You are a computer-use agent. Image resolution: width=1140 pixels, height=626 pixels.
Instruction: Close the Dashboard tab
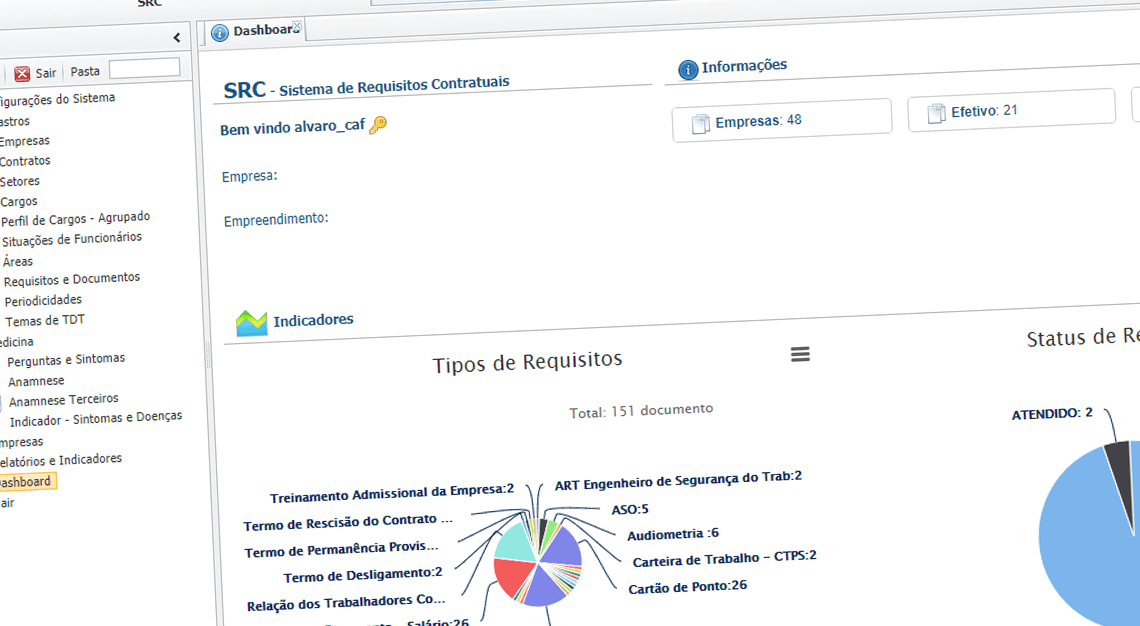pyautogui.click(x=295, y=24)
